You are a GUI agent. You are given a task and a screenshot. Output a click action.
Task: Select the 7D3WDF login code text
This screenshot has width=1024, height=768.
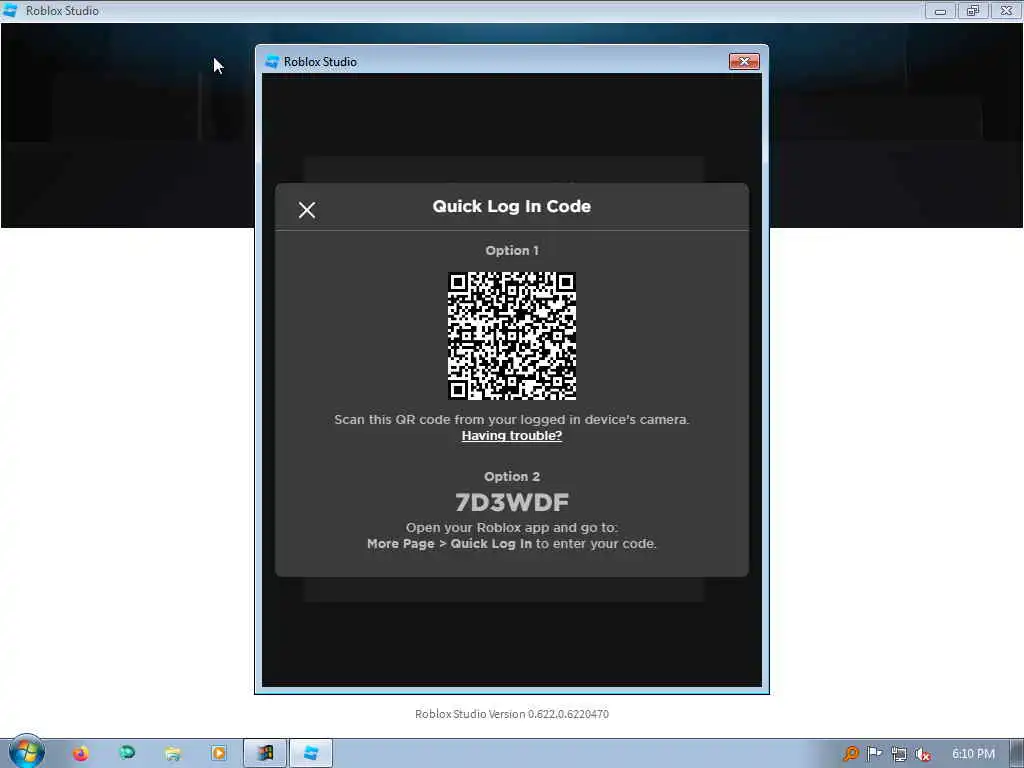(x=512, y=502)
